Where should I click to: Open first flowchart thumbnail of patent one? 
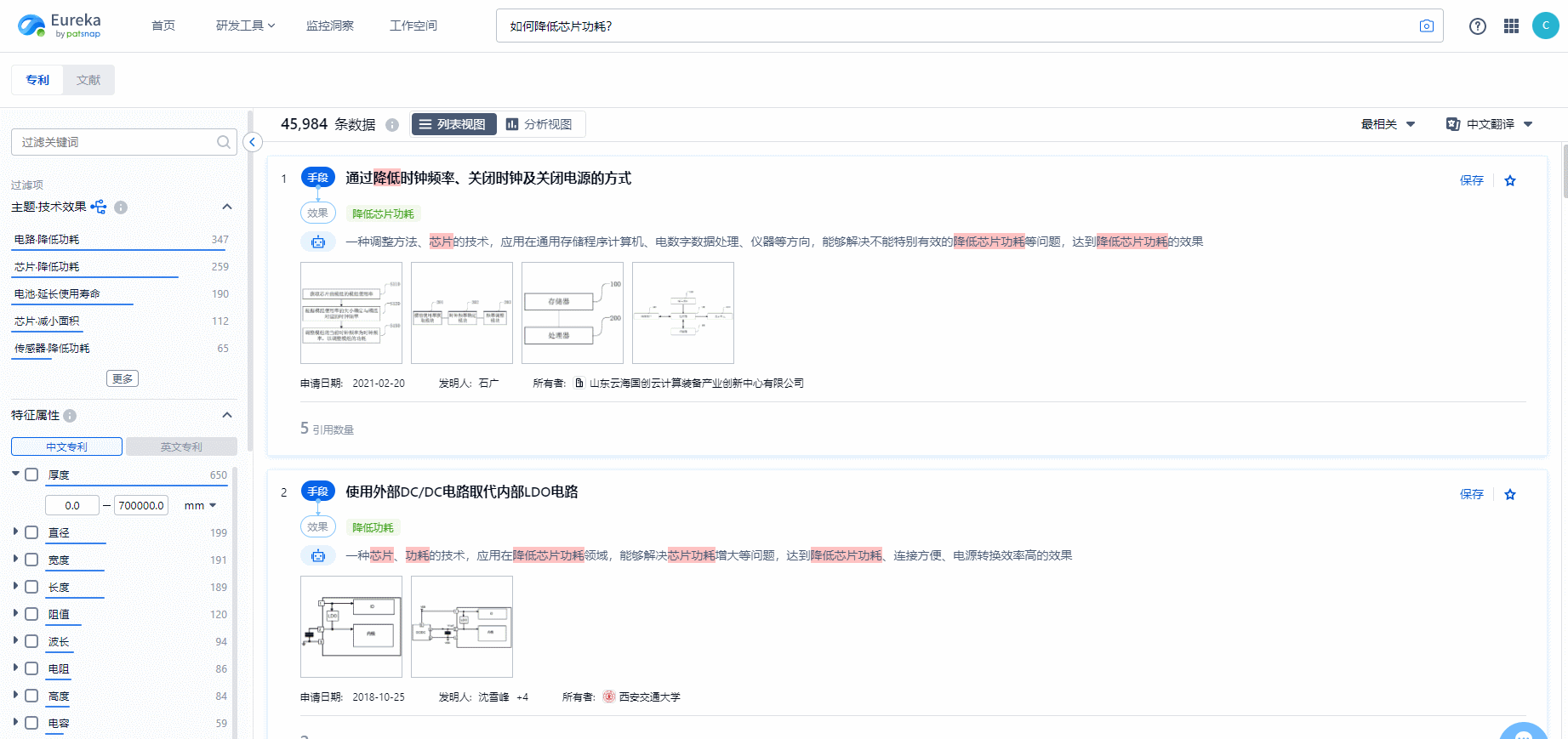click(x=351, y=313)
